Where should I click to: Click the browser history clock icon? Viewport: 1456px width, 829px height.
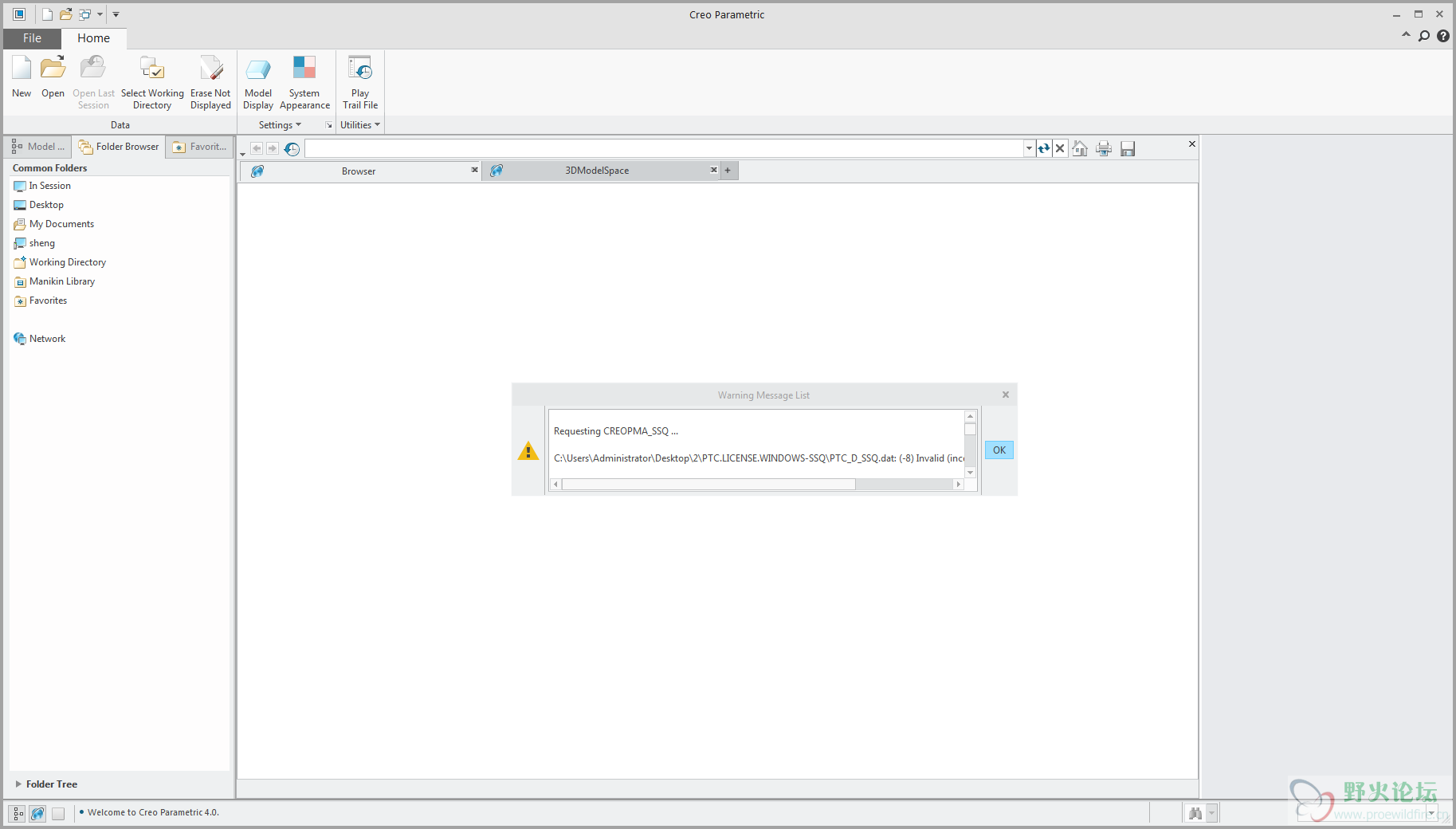(292, 149)
